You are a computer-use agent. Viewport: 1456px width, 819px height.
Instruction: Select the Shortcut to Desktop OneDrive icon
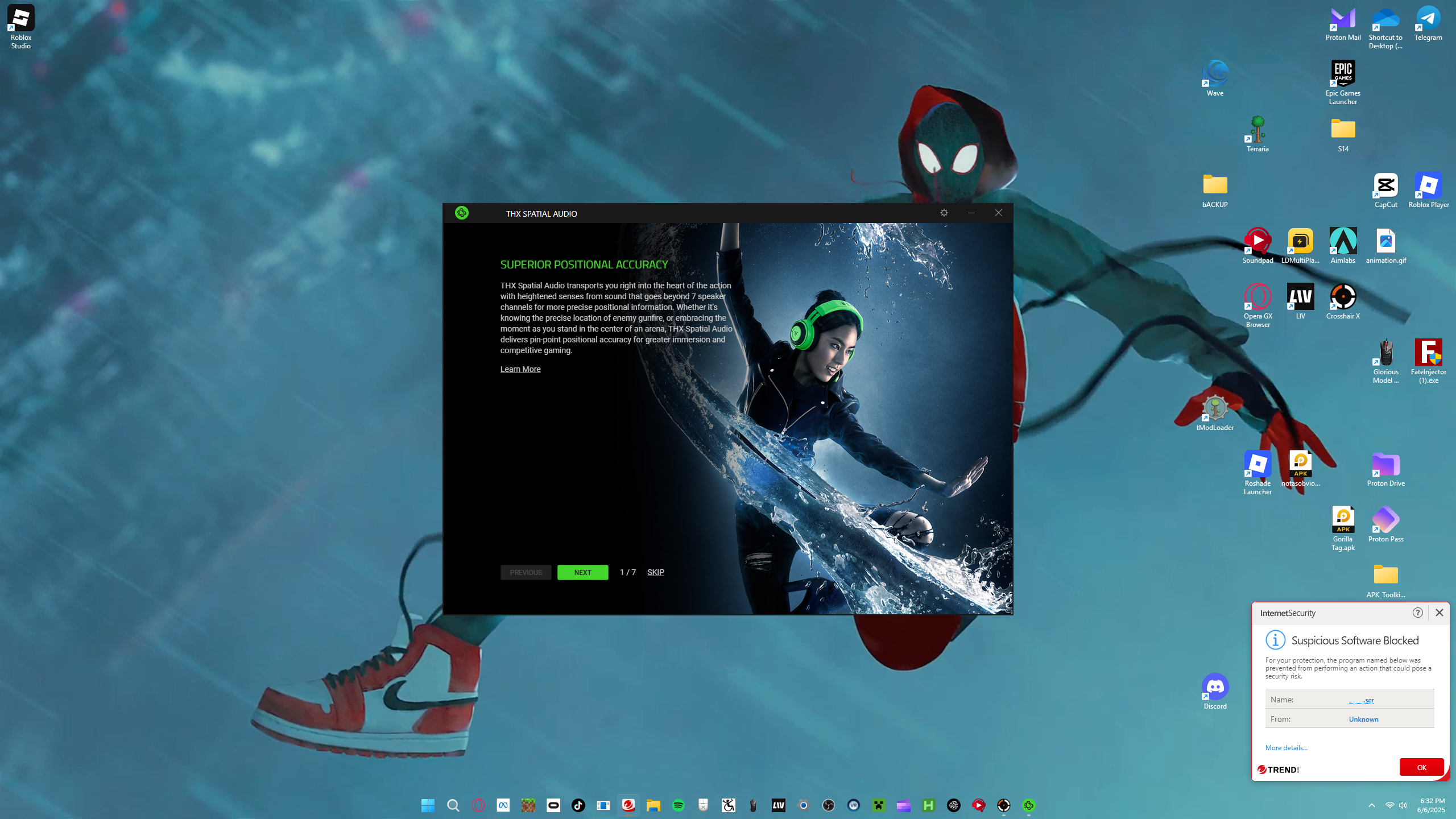point(1385,27)
